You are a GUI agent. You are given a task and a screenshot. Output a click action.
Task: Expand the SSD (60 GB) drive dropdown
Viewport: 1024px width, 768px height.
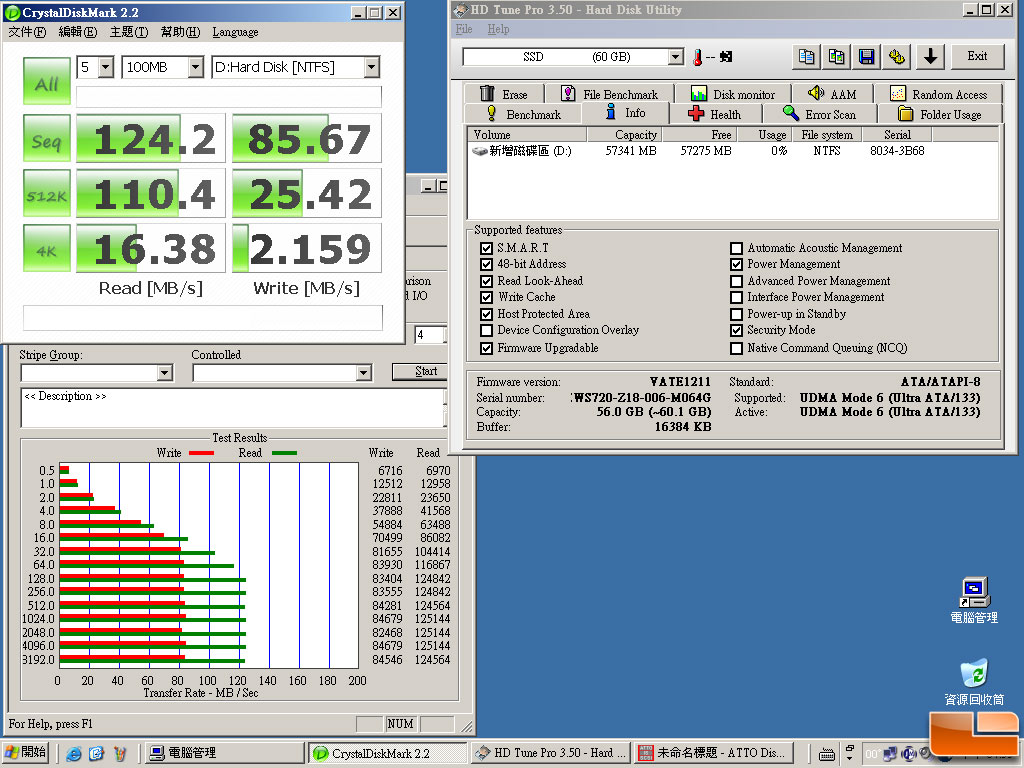(675, 57)
